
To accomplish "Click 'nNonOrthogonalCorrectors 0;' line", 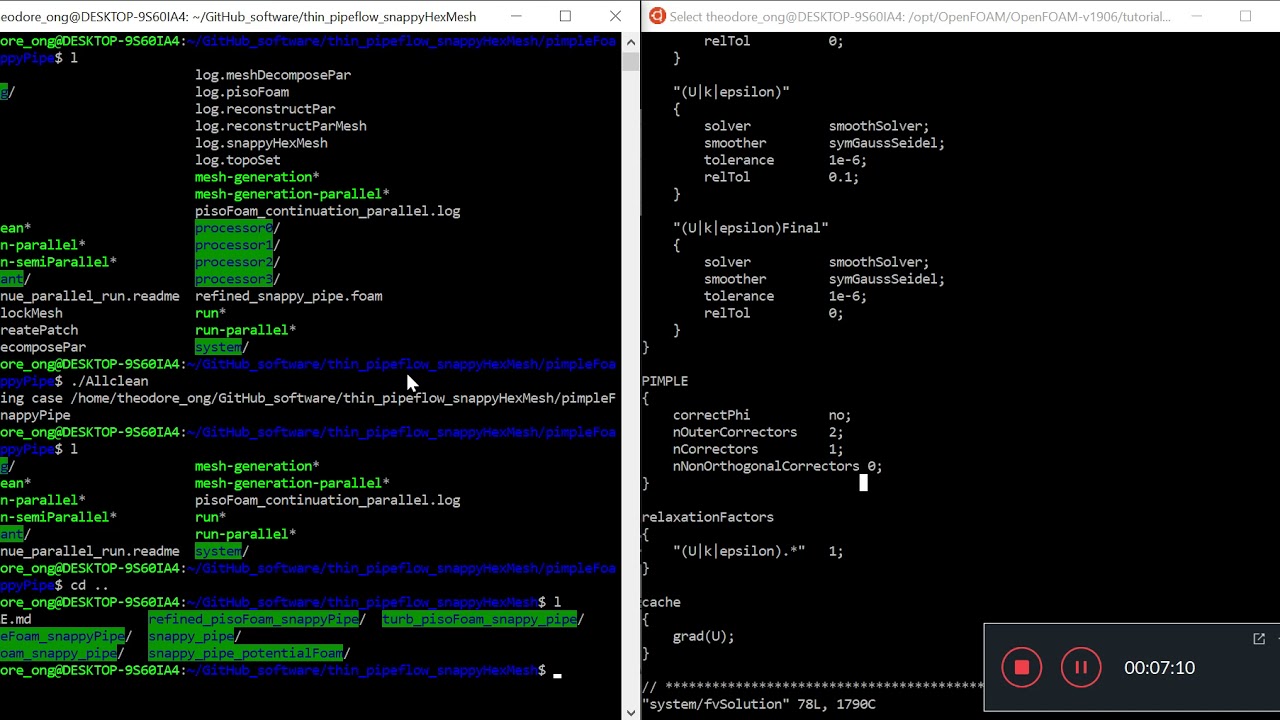I will point(777,466).
